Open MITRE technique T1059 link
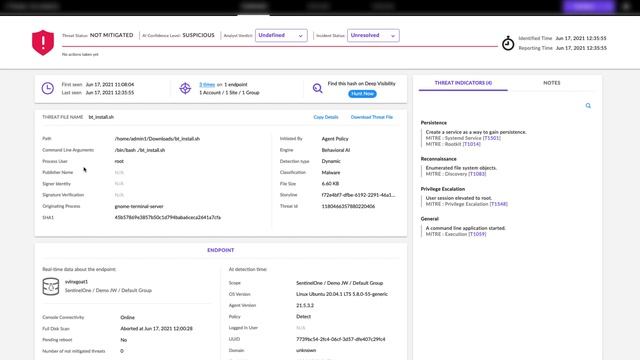 [x=477, y=234]
